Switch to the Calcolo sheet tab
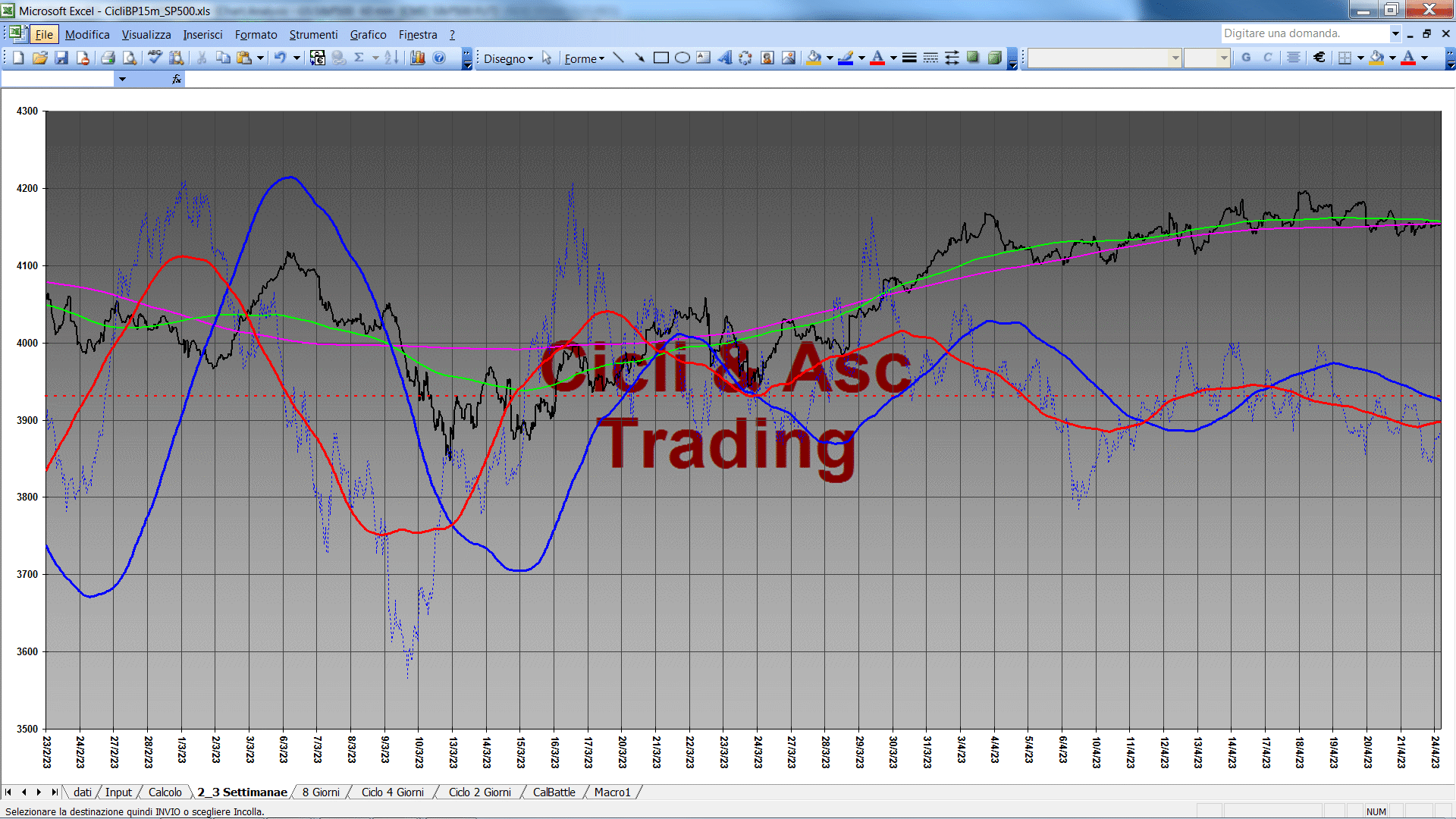The image size is (1456, 819). (x=165, y=792)
